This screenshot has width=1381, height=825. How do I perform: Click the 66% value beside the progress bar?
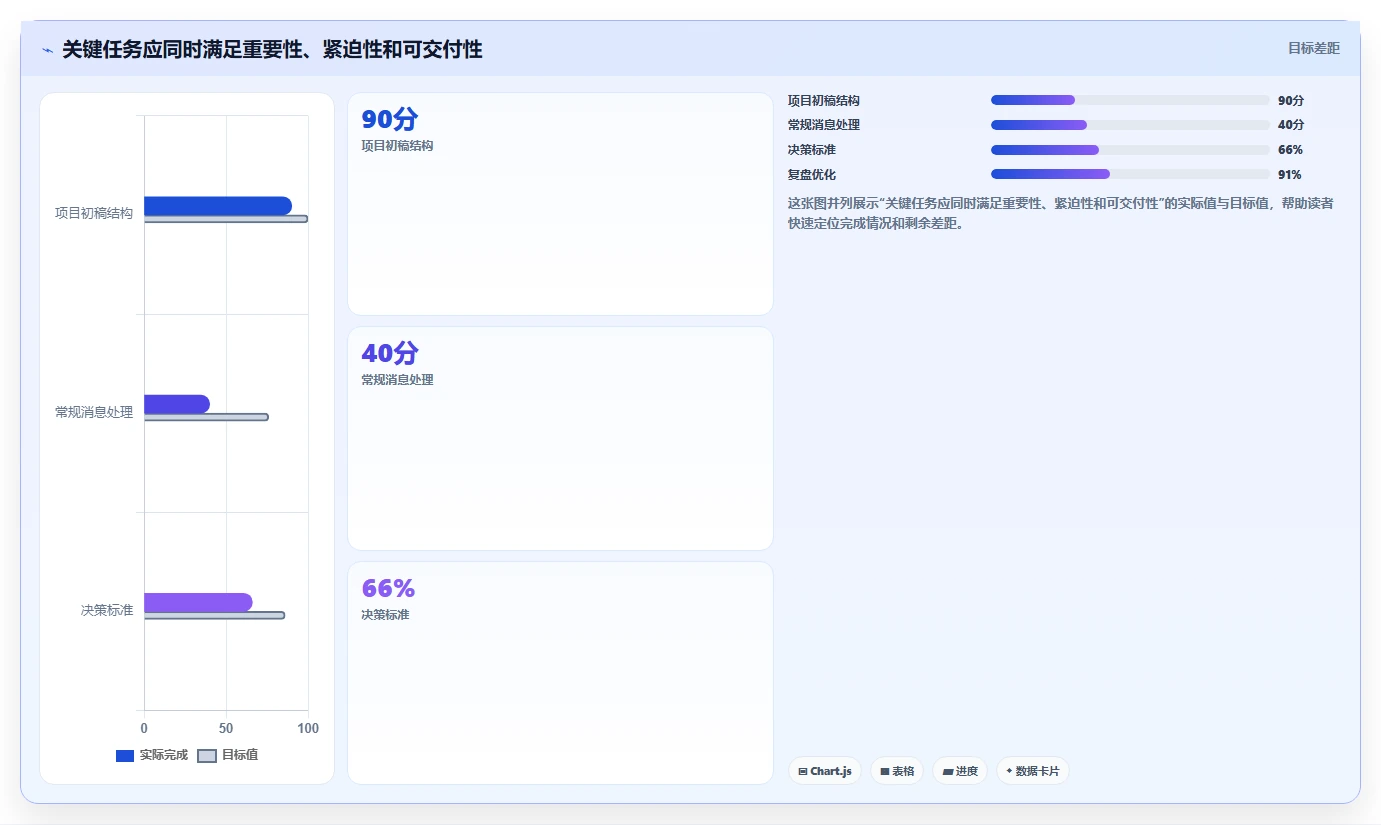tap(1290, 150)
